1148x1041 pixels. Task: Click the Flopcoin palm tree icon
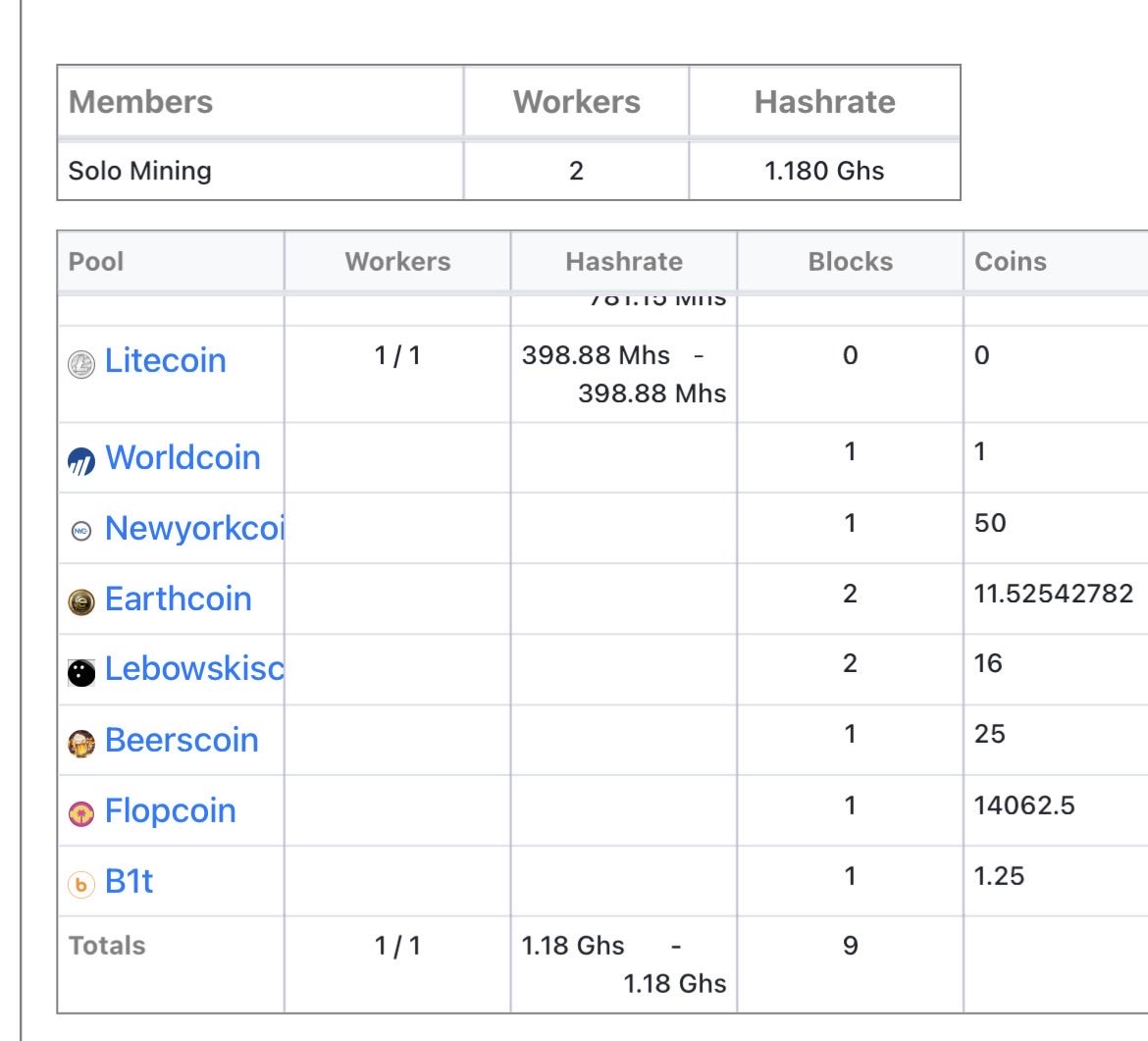tap(82, 811)
